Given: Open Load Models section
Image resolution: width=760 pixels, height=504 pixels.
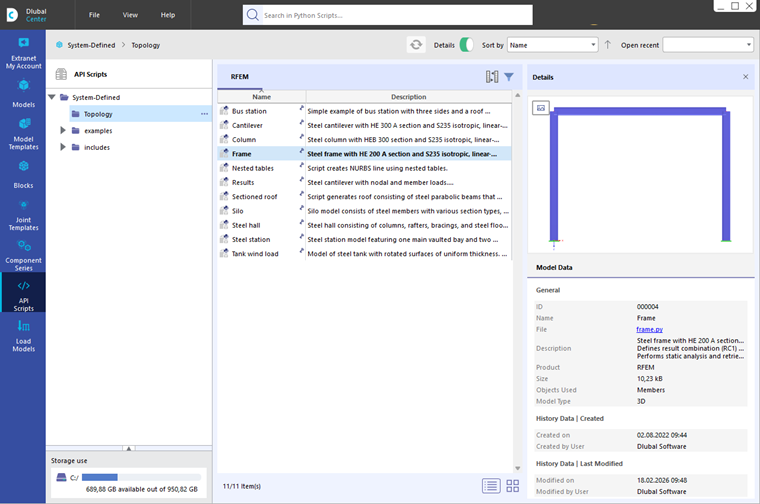Looking at the screenshot, I should (23, 336).
